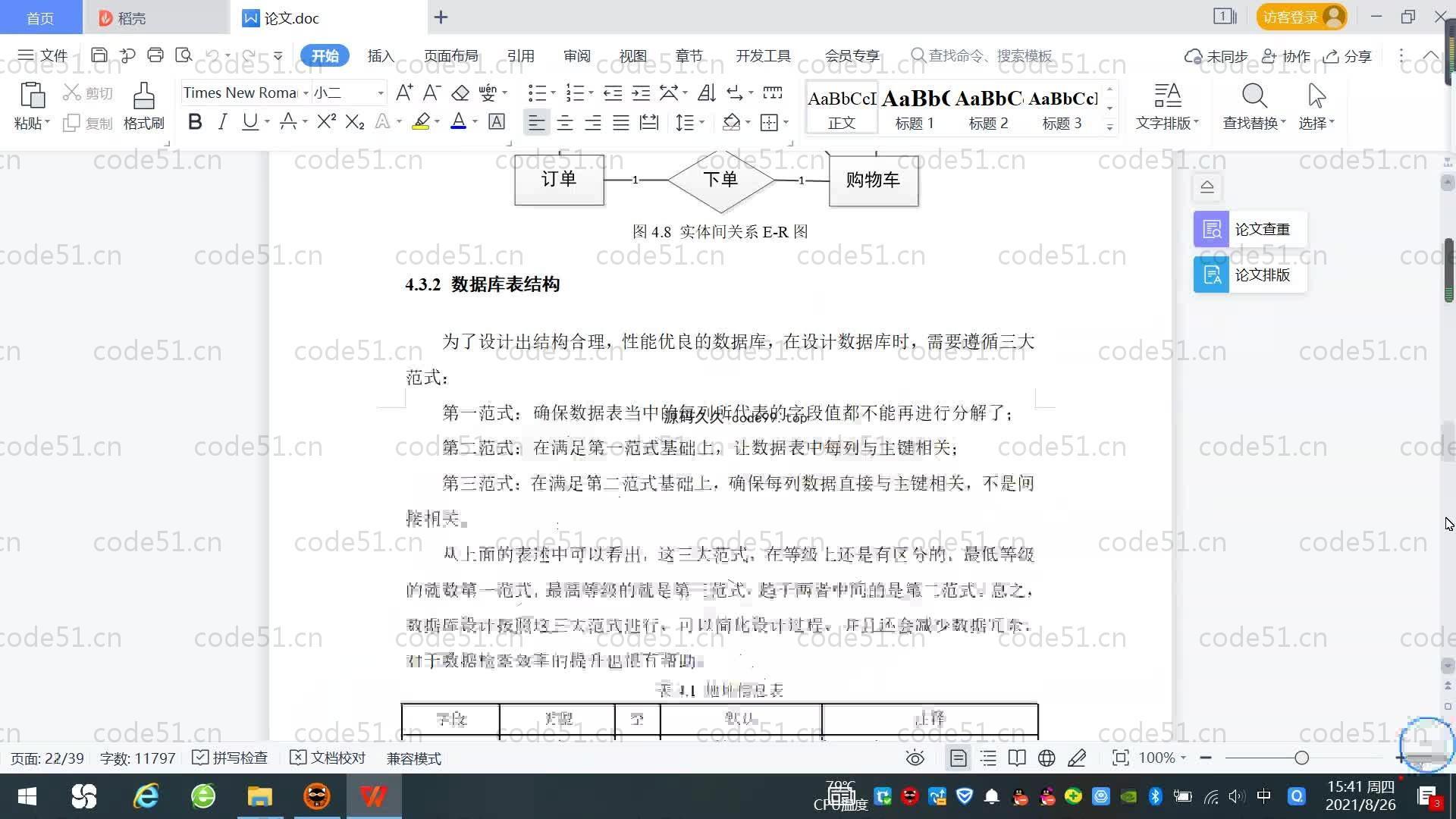Viewport: 1456px width, 819px height.
Task: Click the eye protection mode icon
Action: [915, 758]
